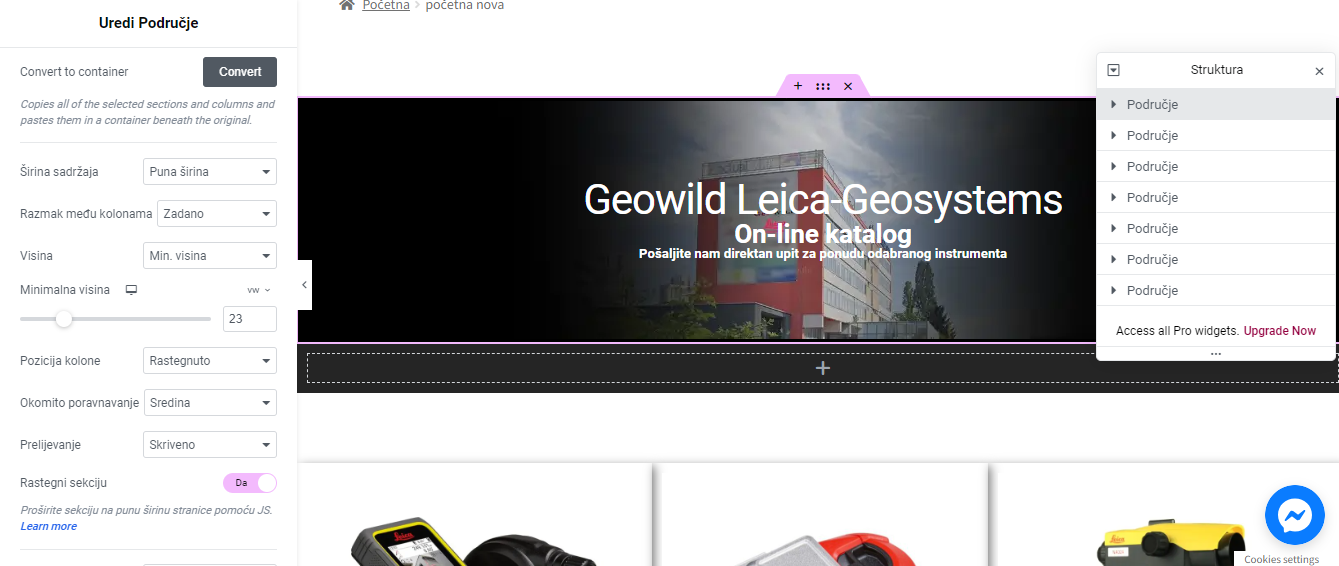Open the Visina dropdown showing Min. visina
The height and width of the screenshot is (566, 1339).
[x=210, y=256]
